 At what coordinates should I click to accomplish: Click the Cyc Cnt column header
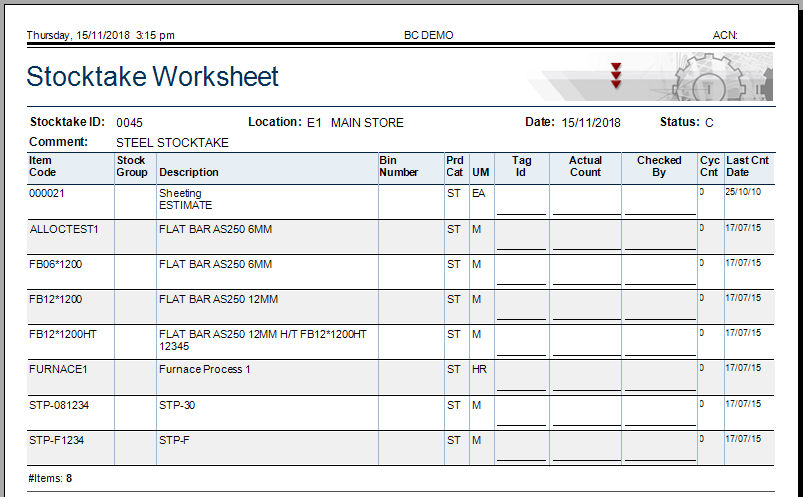(710, 167)
